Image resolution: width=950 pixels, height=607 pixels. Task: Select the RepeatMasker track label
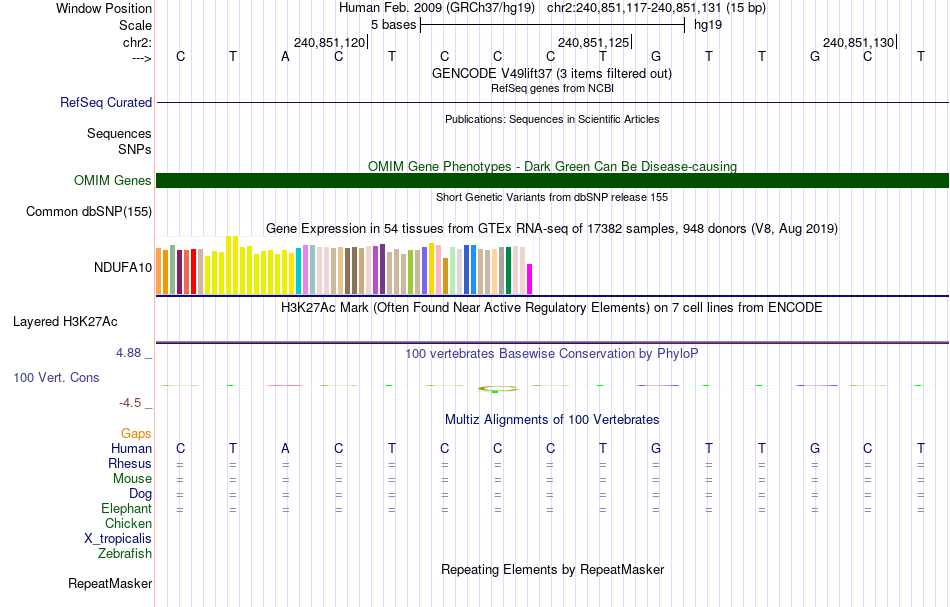110,583
